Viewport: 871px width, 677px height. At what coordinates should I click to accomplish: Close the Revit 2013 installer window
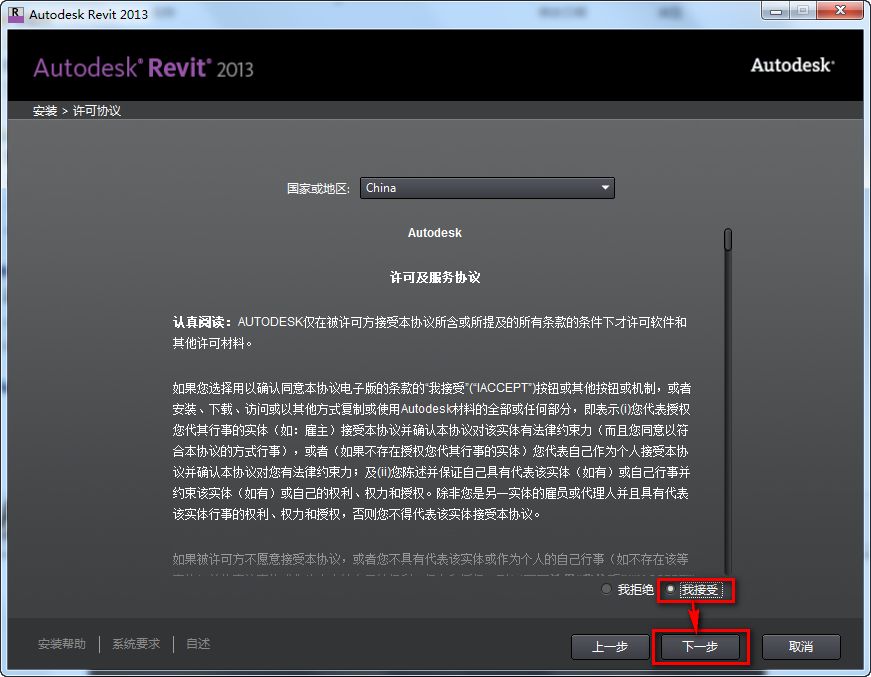(x=840, y=11)
